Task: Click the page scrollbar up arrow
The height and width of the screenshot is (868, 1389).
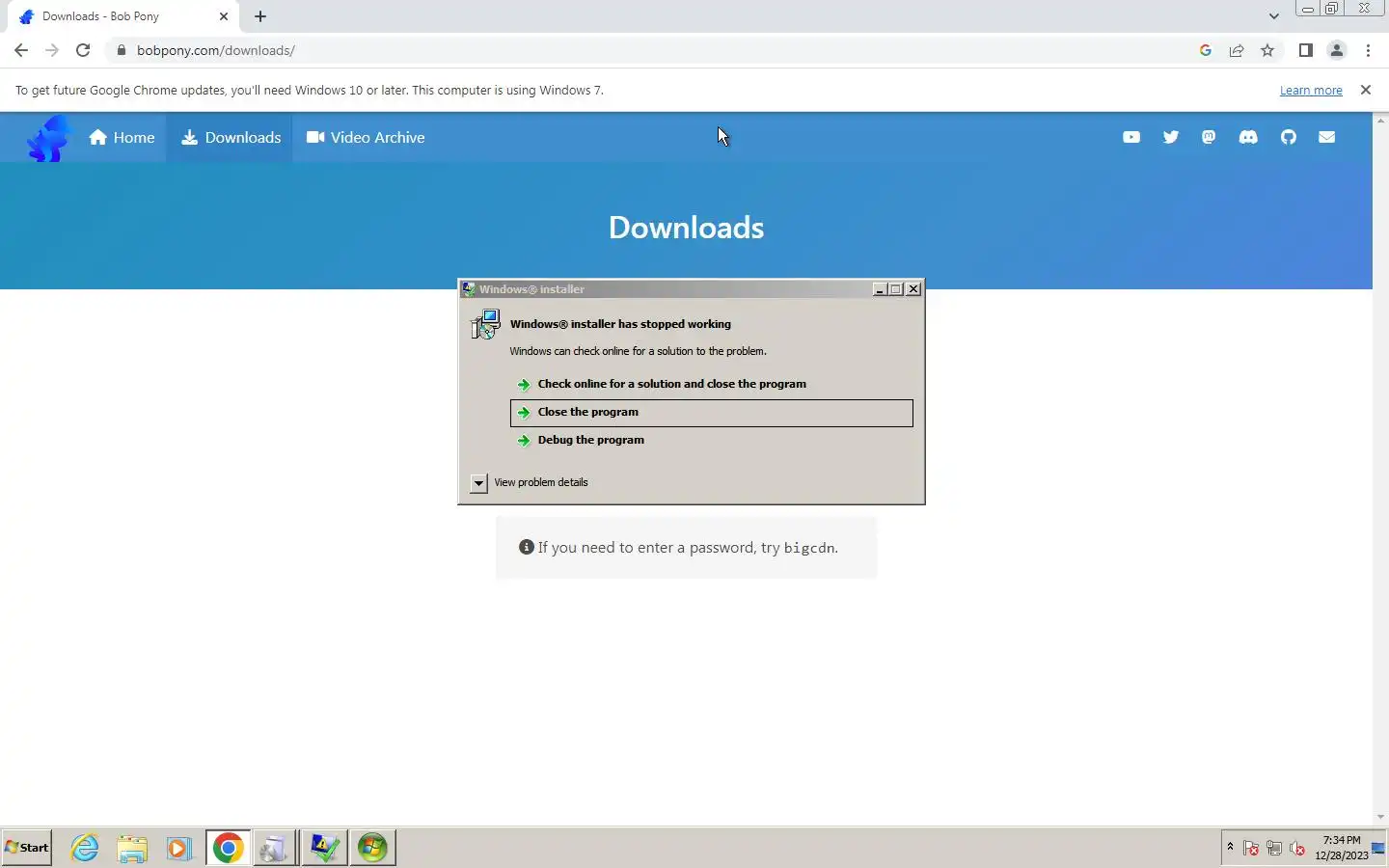Action: pos(1380,121)
